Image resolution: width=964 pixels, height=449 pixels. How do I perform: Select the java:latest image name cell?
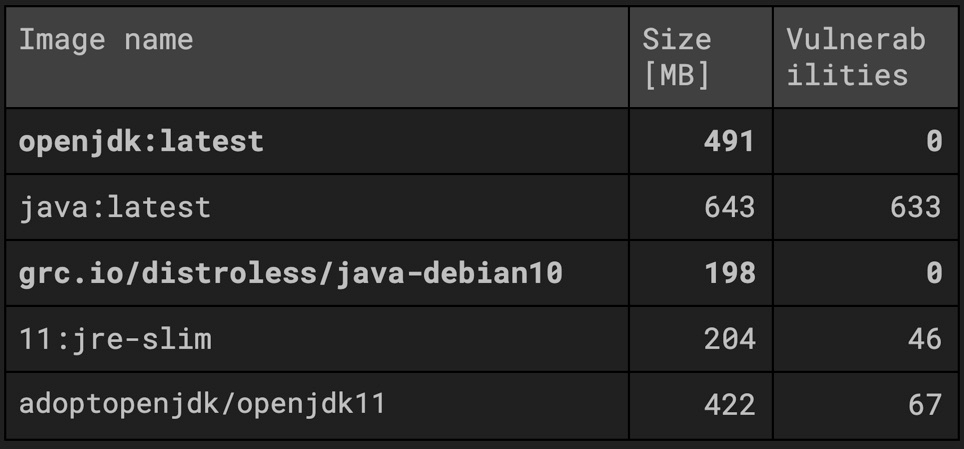115,207
